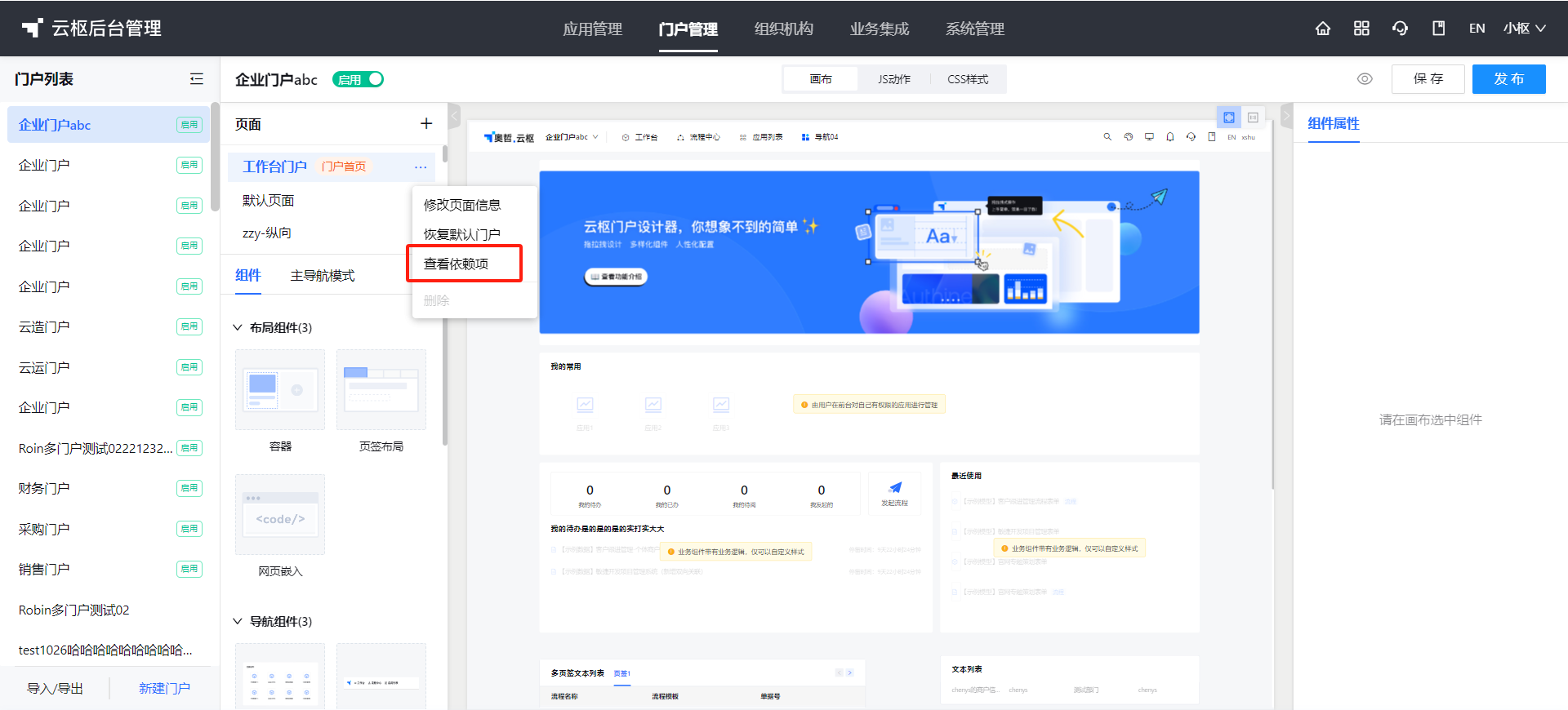The image size is (1568, 710).
Task: Open 小枢 user dropdown
Action: pyautogui.click(x=1525, y=29)
